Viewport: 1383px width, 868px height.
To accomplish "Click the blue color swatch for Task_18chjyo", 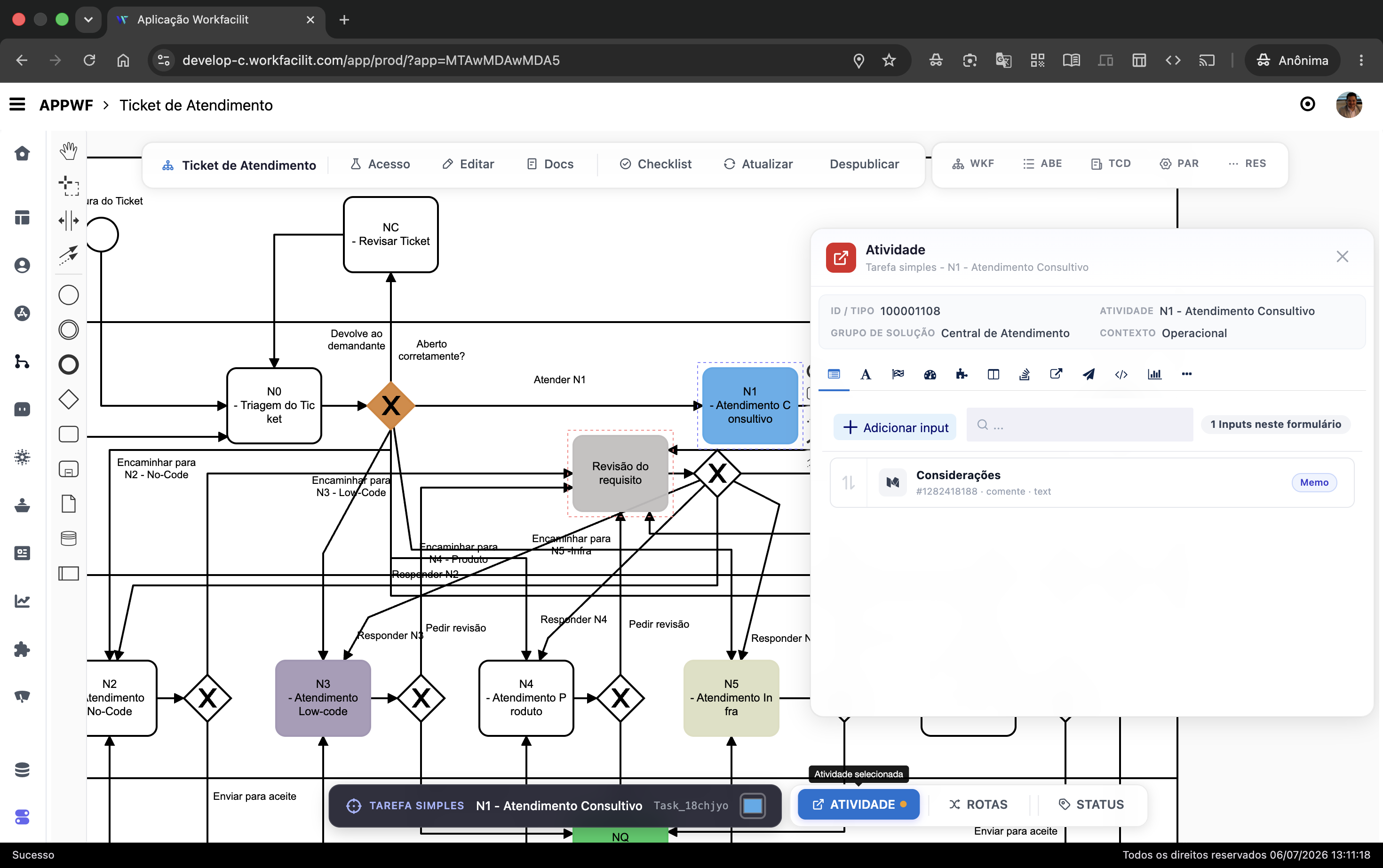I will [x=753, y=805].
